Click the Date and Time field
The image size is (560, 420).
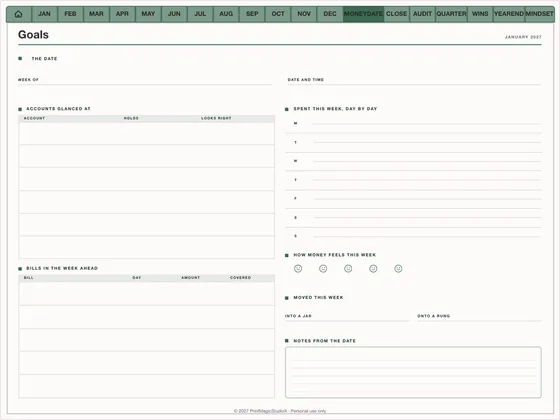click(x=415, y=81)
